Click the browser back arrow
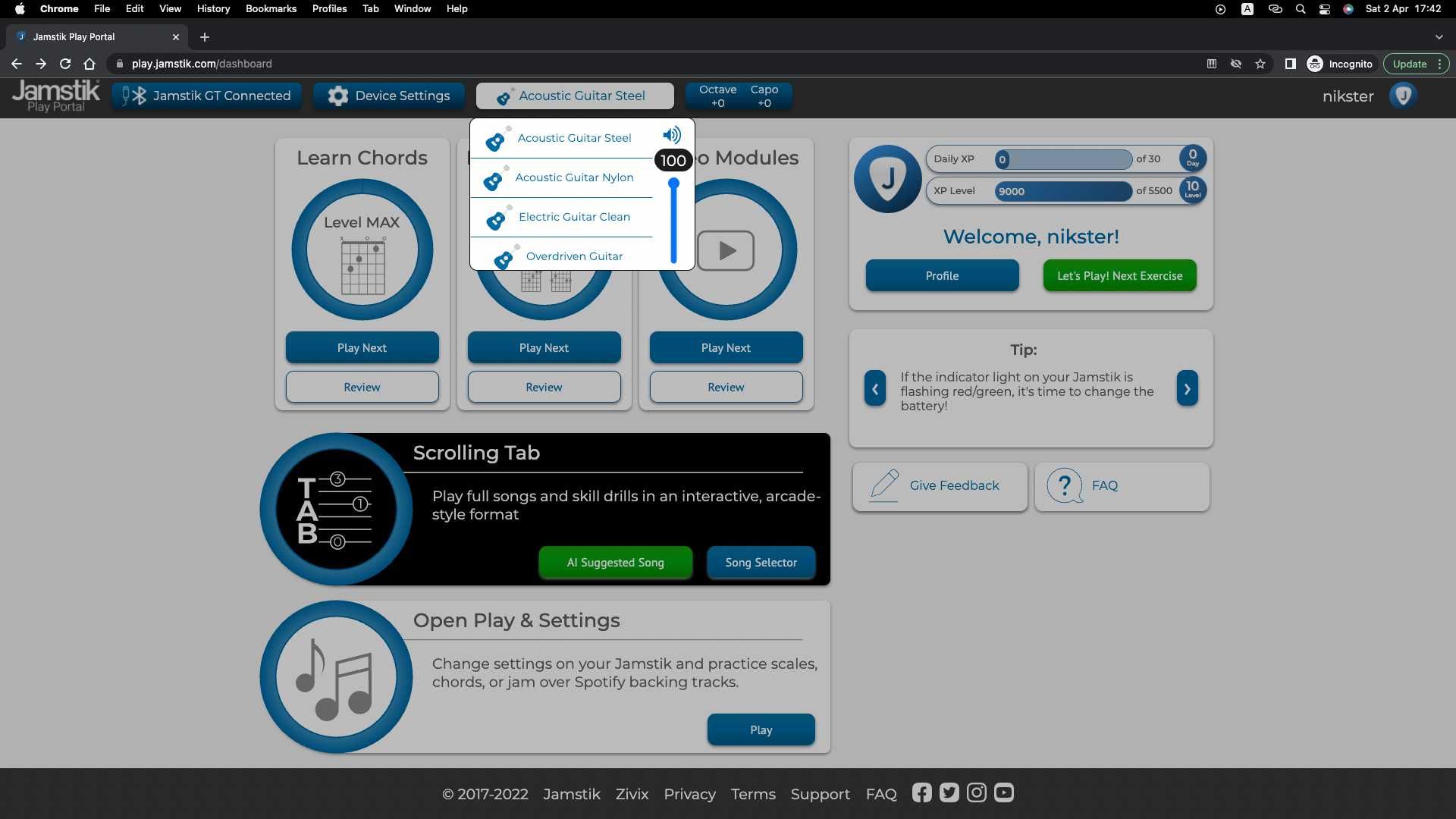 [x=17, y=64]
